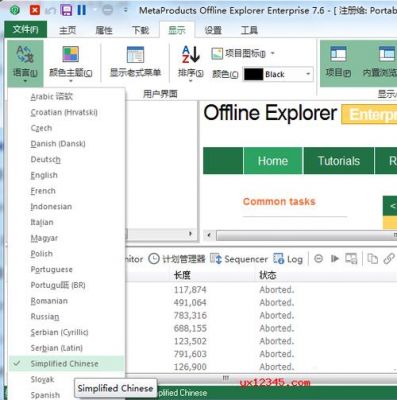Click the Common tasks heading

pos(279,201)
